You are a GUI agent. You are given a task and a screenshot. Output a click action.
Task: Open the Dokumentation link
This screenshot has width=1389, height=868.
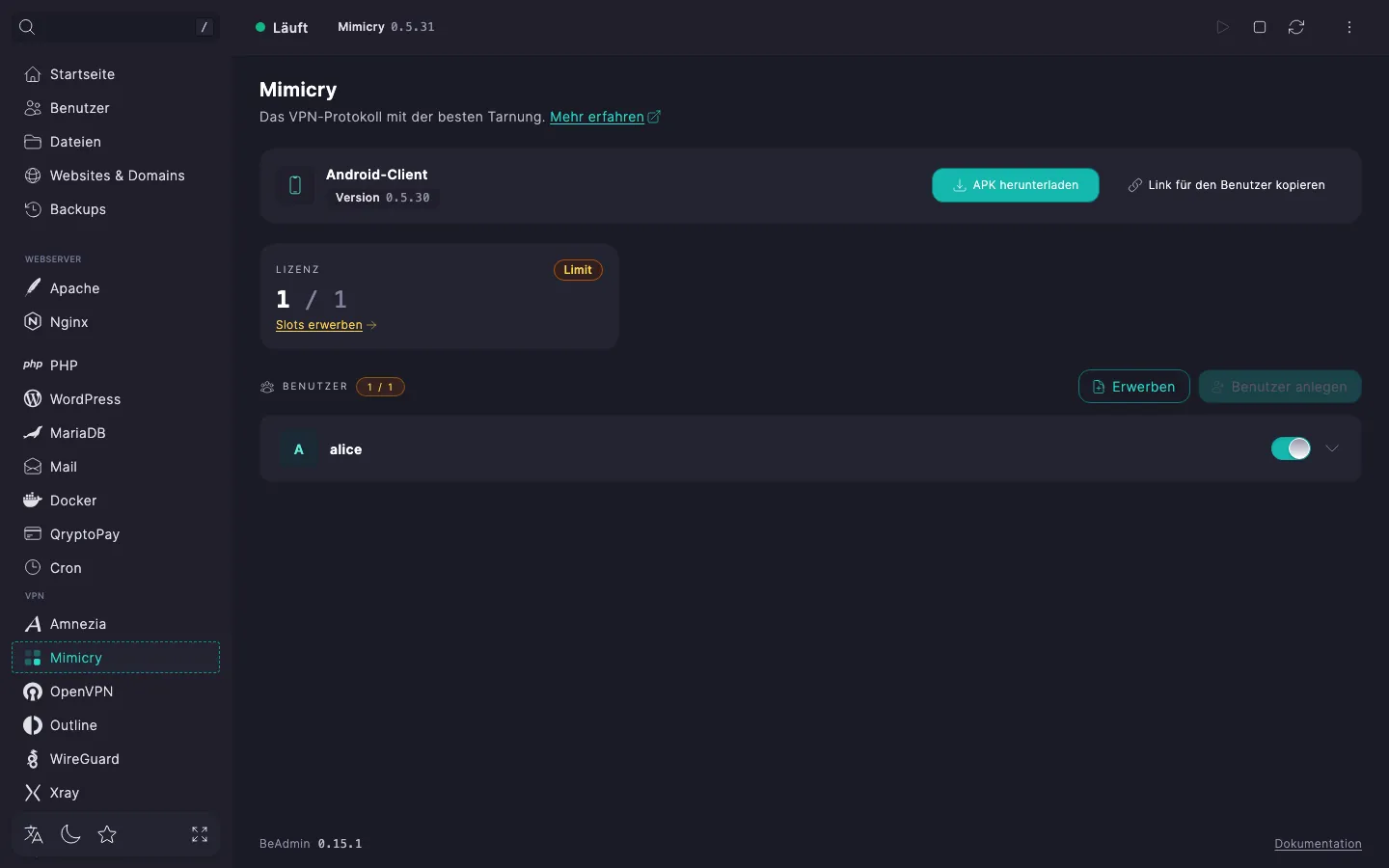1318,844
